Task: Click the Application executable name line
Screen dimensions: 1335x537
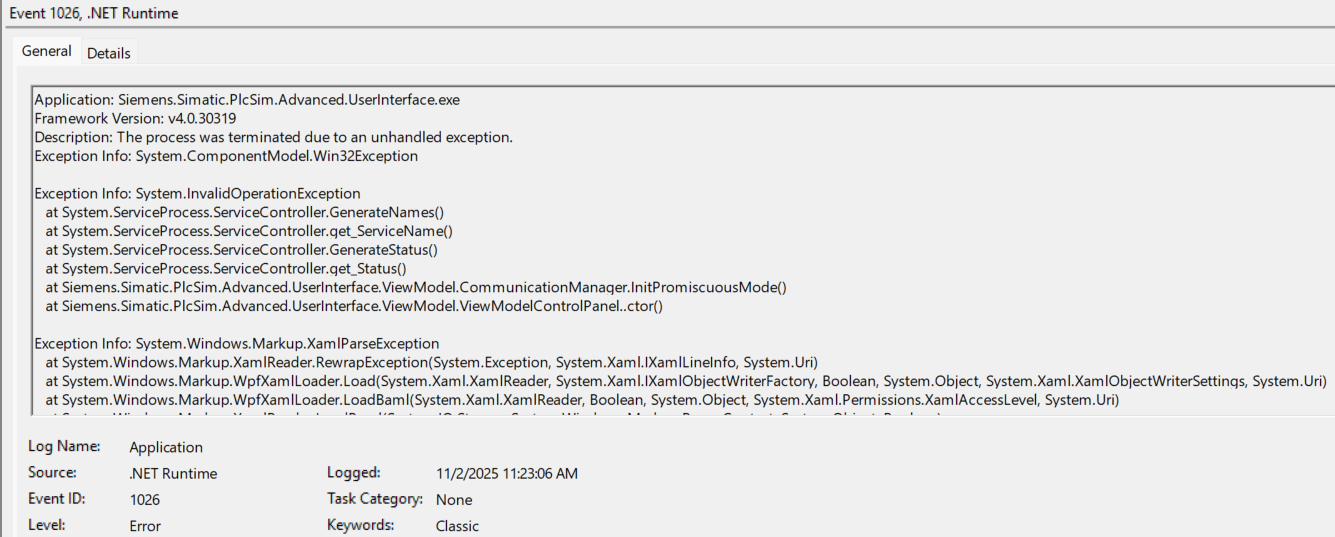Action: tap(247, 100)
